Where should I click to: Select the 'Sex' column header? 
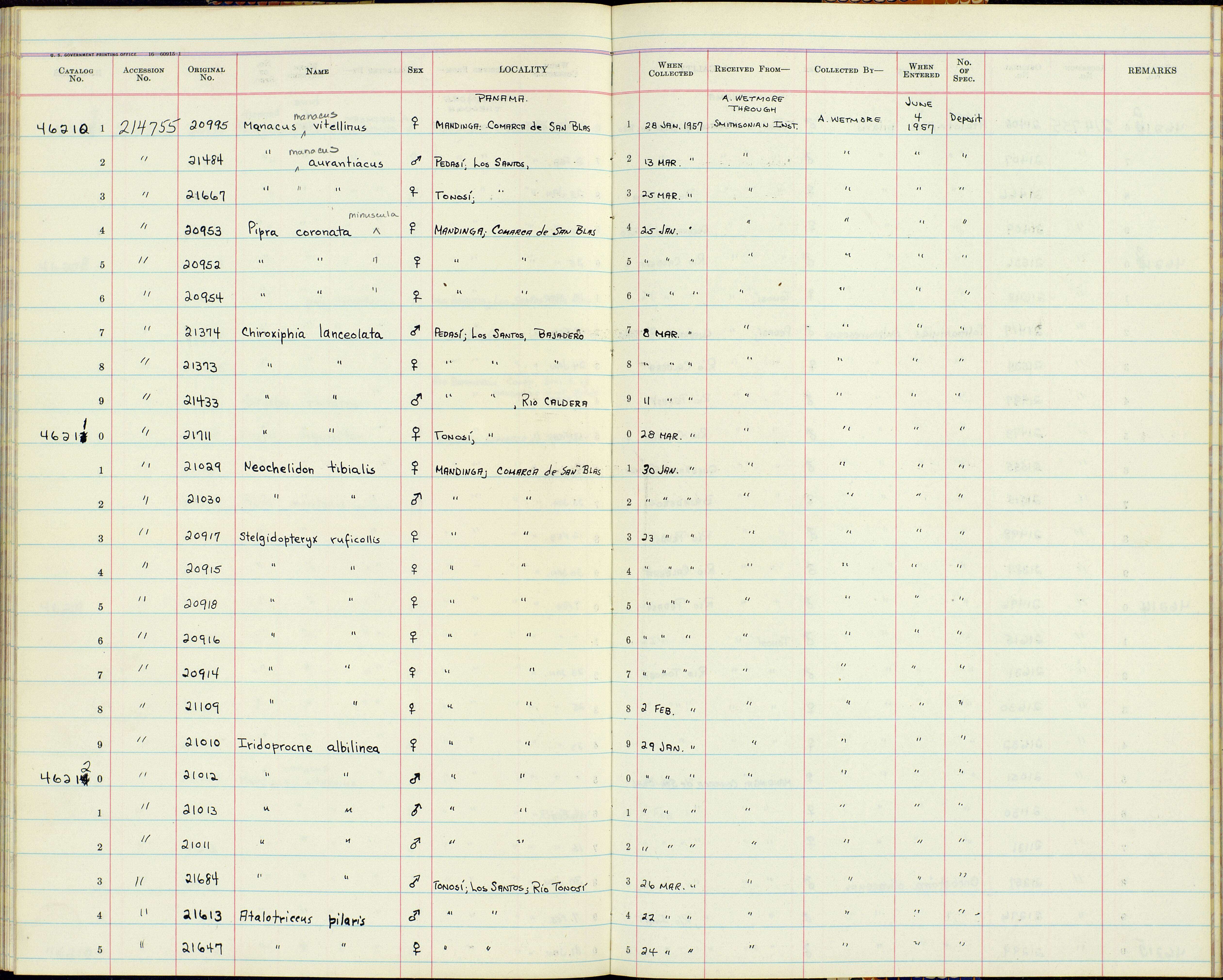[415, 70]
